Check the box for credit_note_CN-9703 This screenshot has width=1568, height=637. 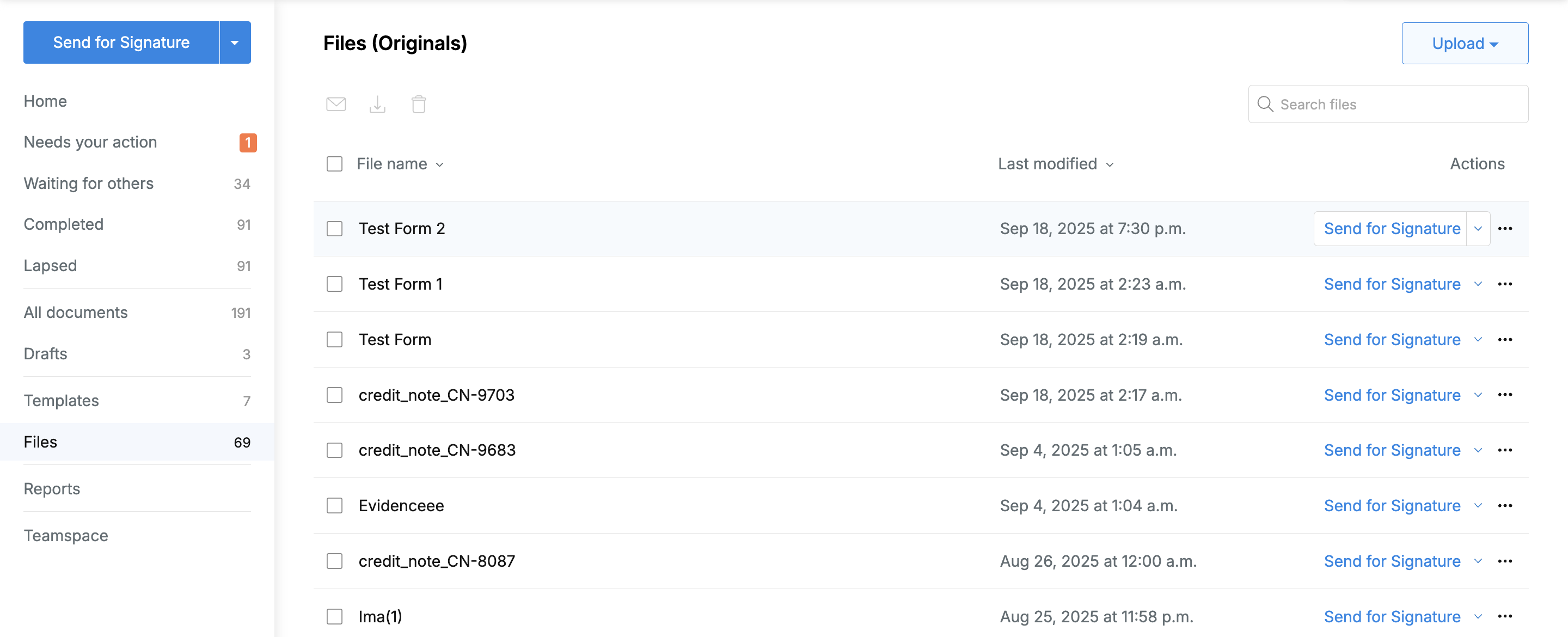[335, 395]
